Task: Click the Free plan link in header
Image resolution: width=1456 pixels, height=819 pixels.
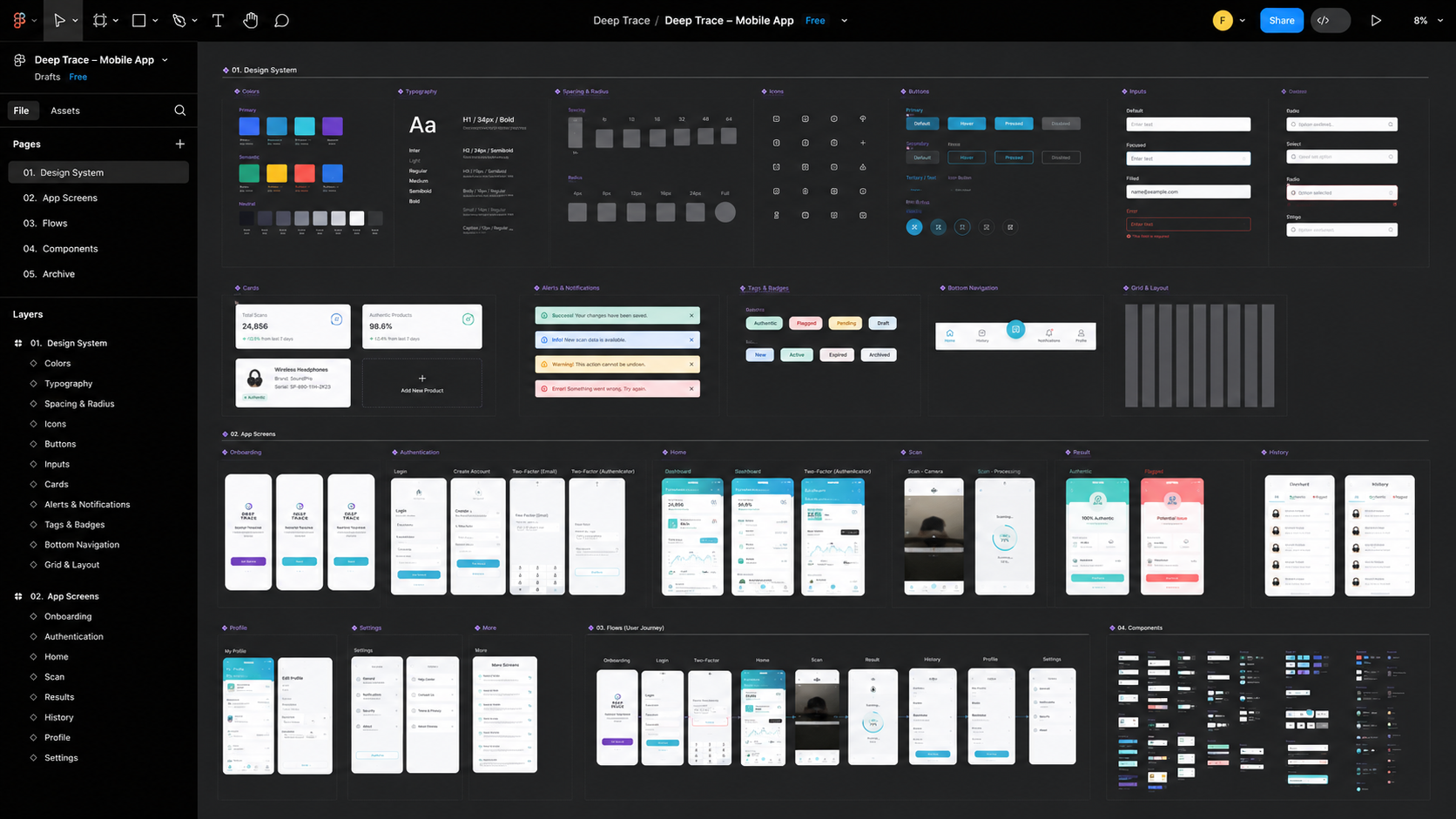Action: 815,20
